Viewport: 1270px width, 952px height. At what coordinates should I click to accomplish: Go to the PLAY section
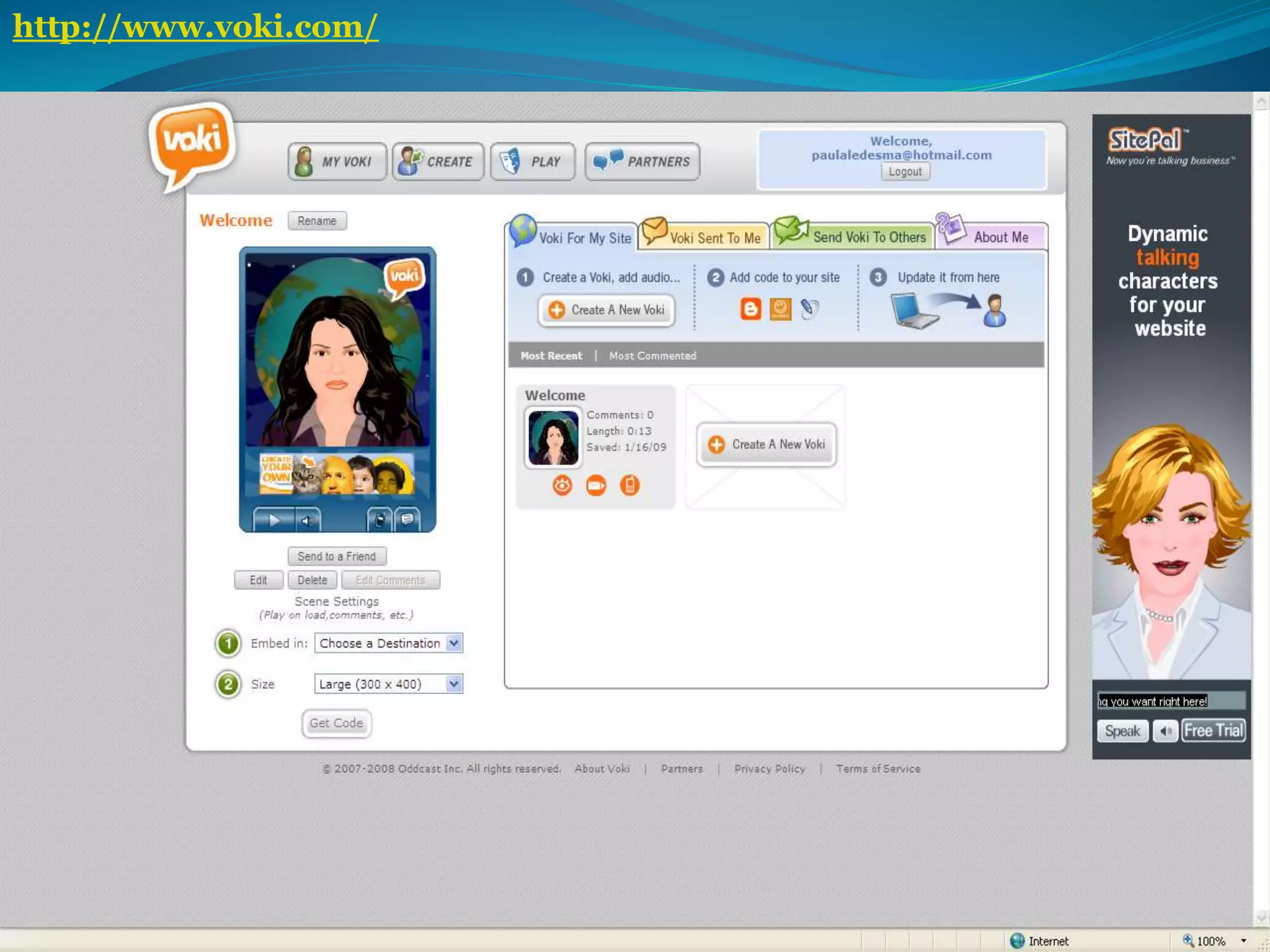[533, 161]
